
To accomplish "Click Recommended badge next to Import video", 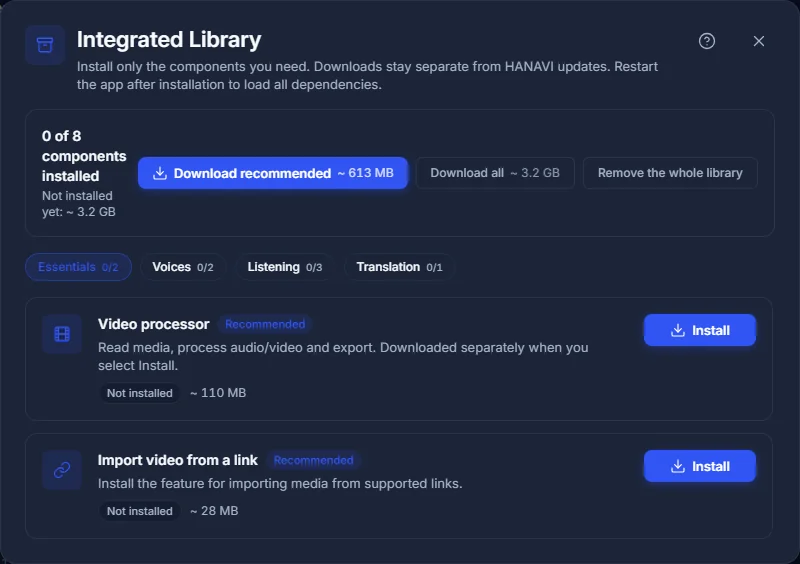I will coord(313,460).
